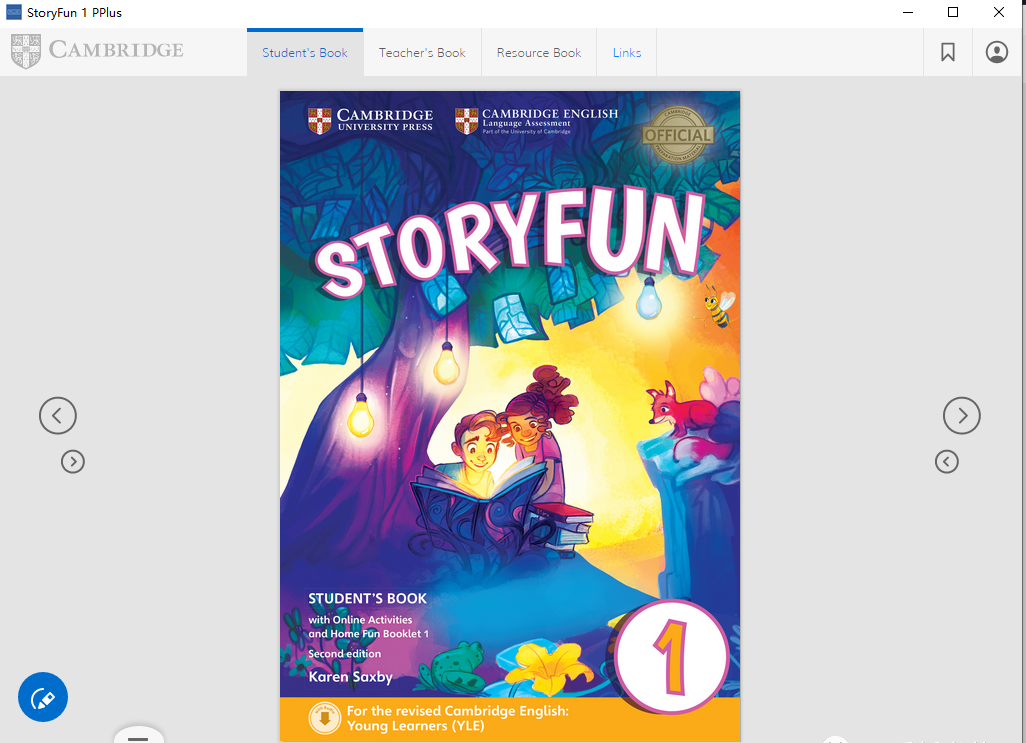Switch to Student's Book tab
Viewport: 1026px width, 743px height.
[305, 53]
